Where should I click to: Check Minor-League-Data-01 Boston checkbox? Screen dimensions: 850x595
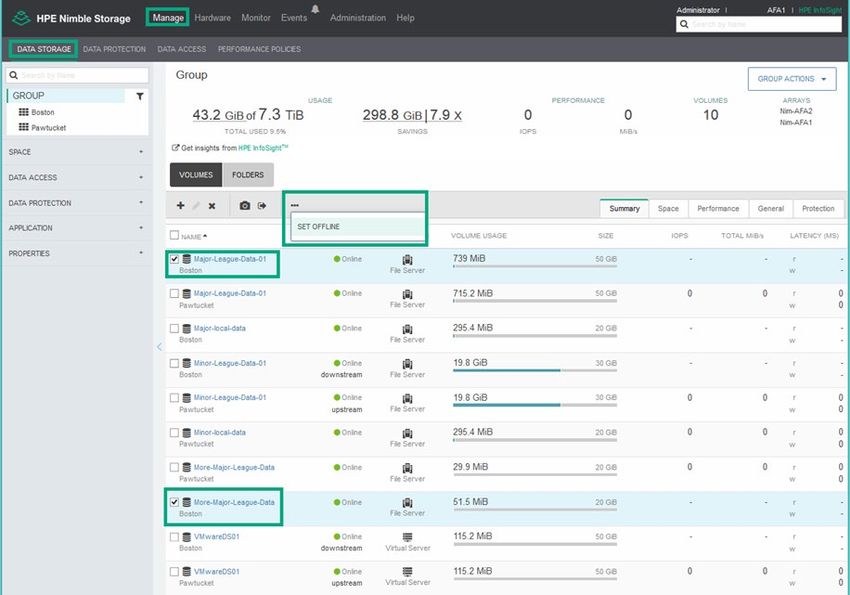[x=174, y=363]
